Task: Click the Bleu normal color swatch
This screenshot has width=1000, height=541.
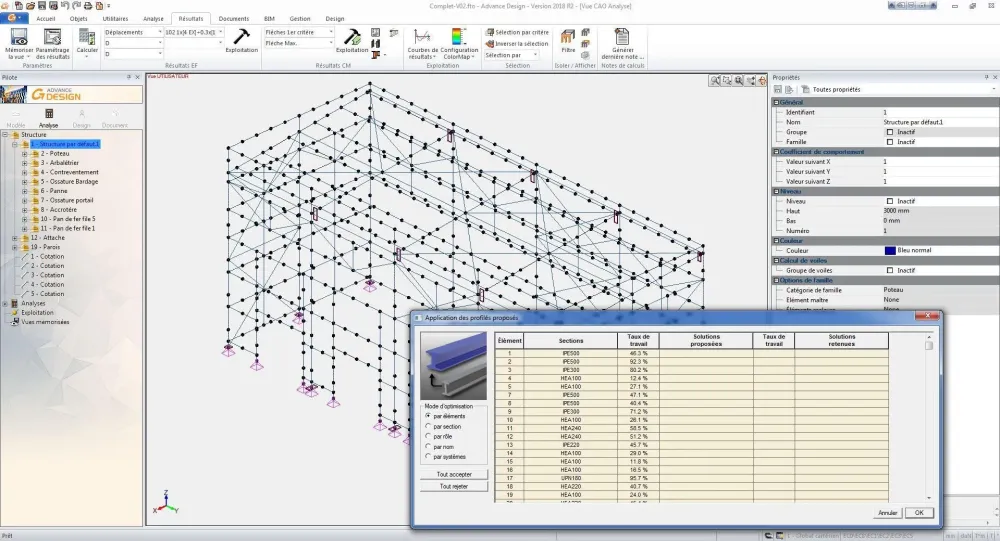Action: coord(890,251)
